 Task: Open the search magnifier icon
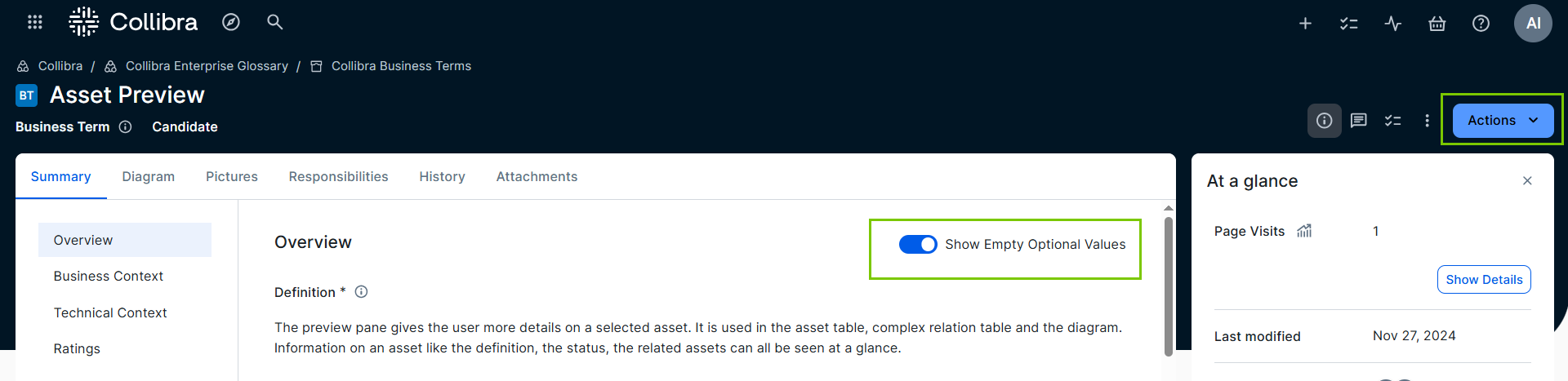click(x=275, y=22)
